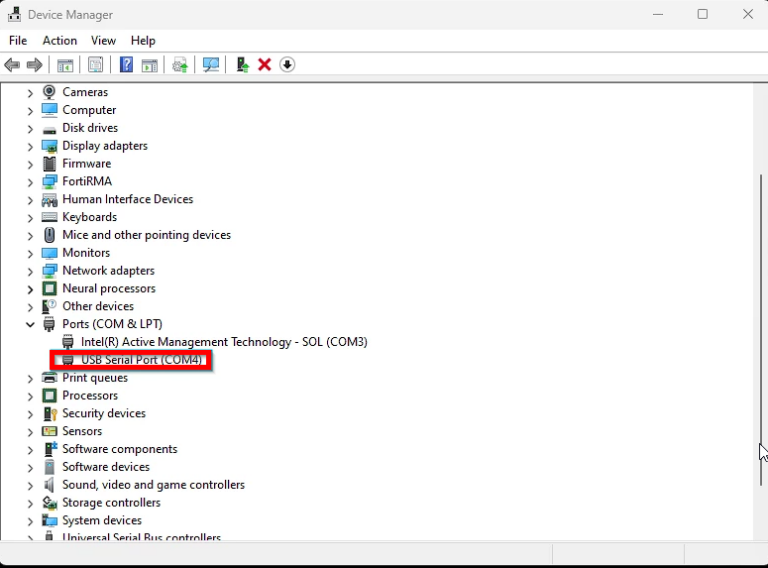Click the Security devices key icon
Image resolution: width=768 pixels, height=568 pixels.
pyautogui.click(x=50, y=414)
